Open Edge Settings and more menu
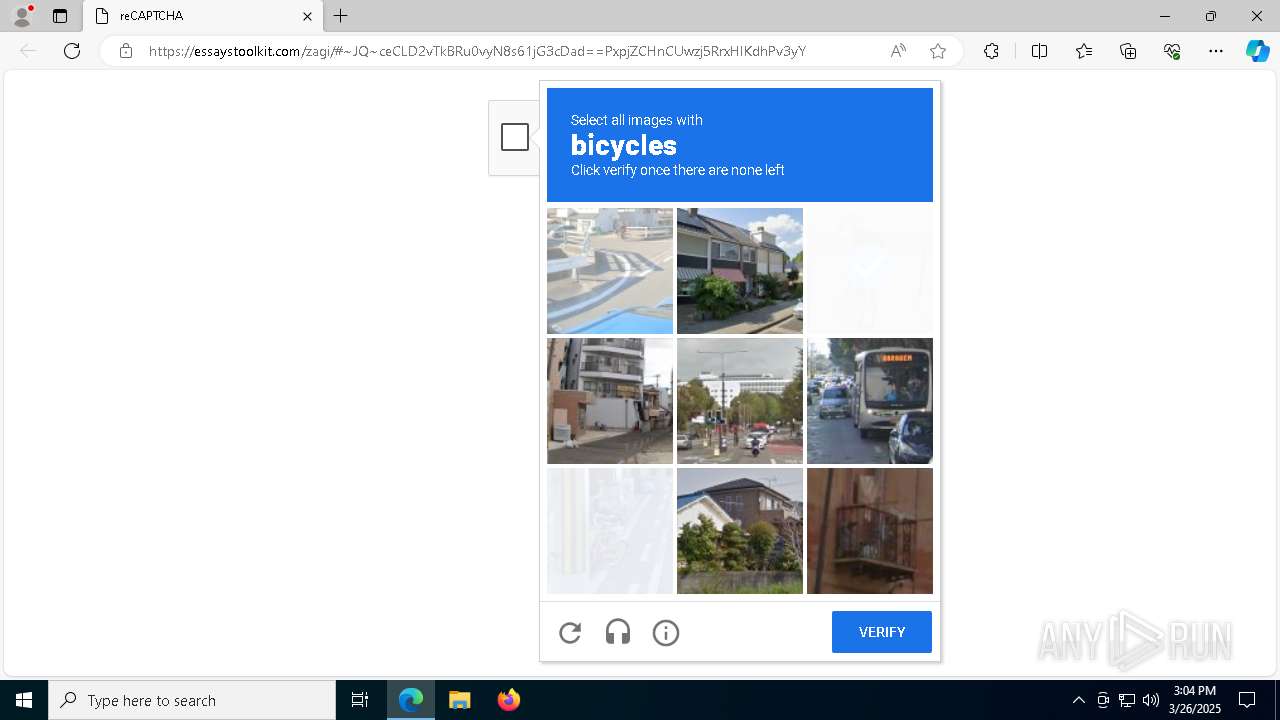The height and width of the screenshot is (720, 1280). [x=1216, y=51]
